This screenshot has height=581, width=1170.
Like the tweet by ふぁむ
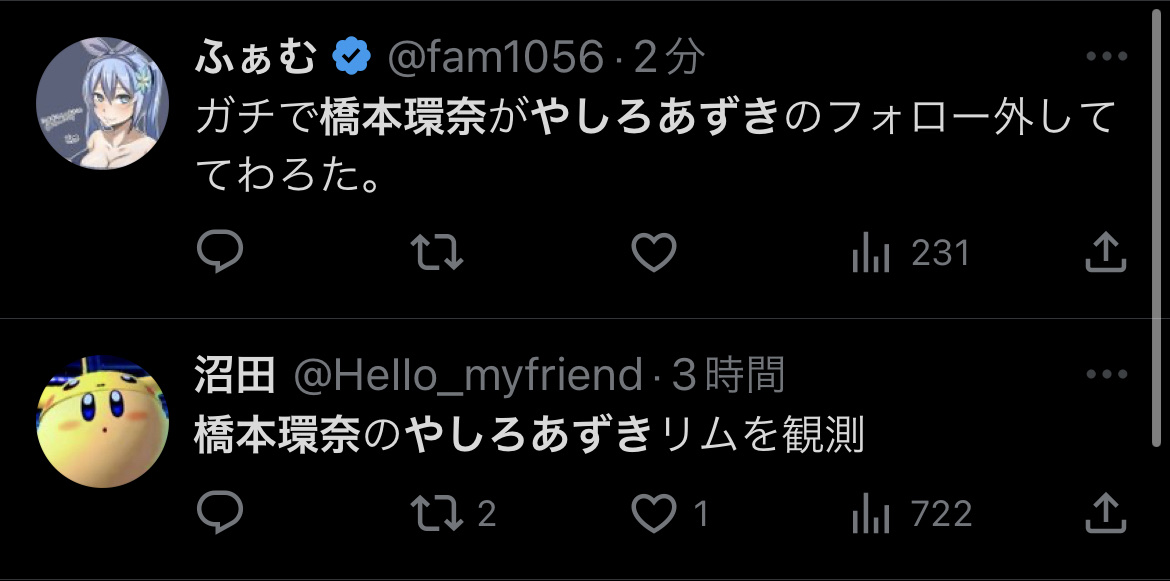[656, 253]
